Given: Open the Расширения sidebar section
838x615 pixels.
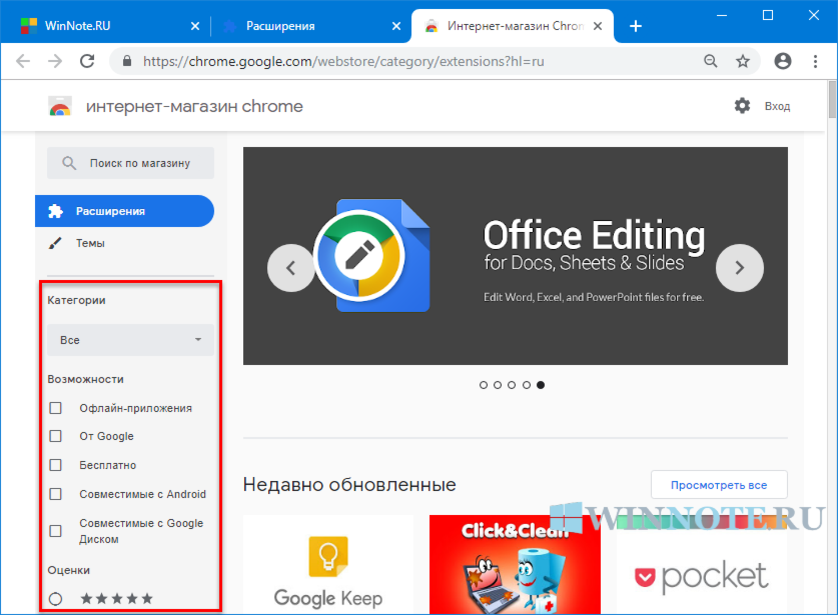Looking at the screenshot, I should 125,211.
